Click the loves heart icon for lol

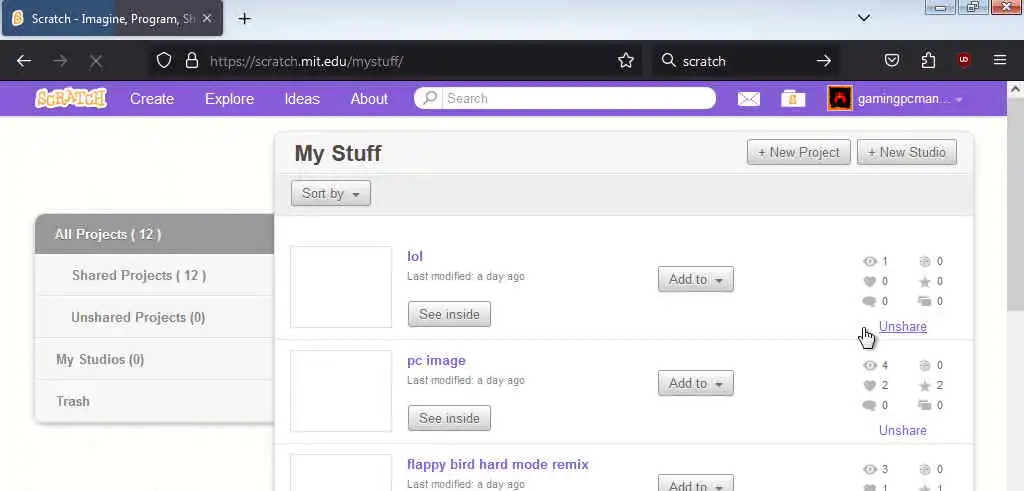[x=869, y=281]
